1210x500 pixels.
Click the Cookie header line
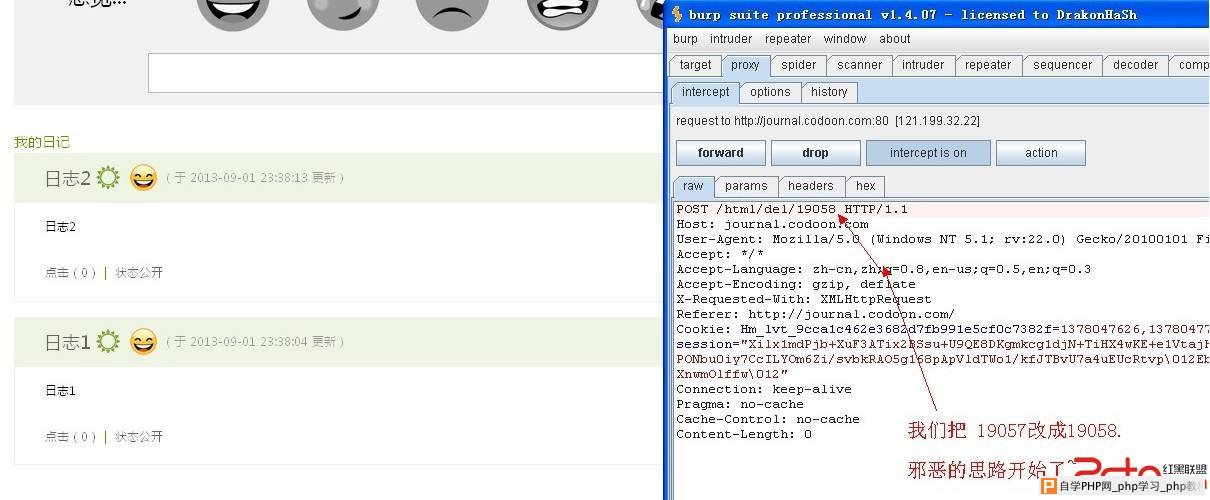pyautogui.click(x=942, y=329)
